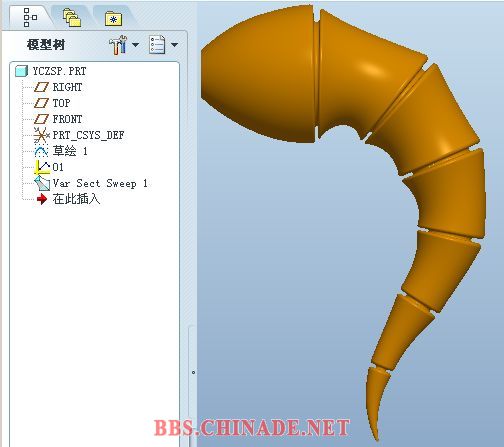Image resolution: width=504 pixels, height=447 pixels.
Task: Open the Folder Browser tab
Action: coord(72,18)
